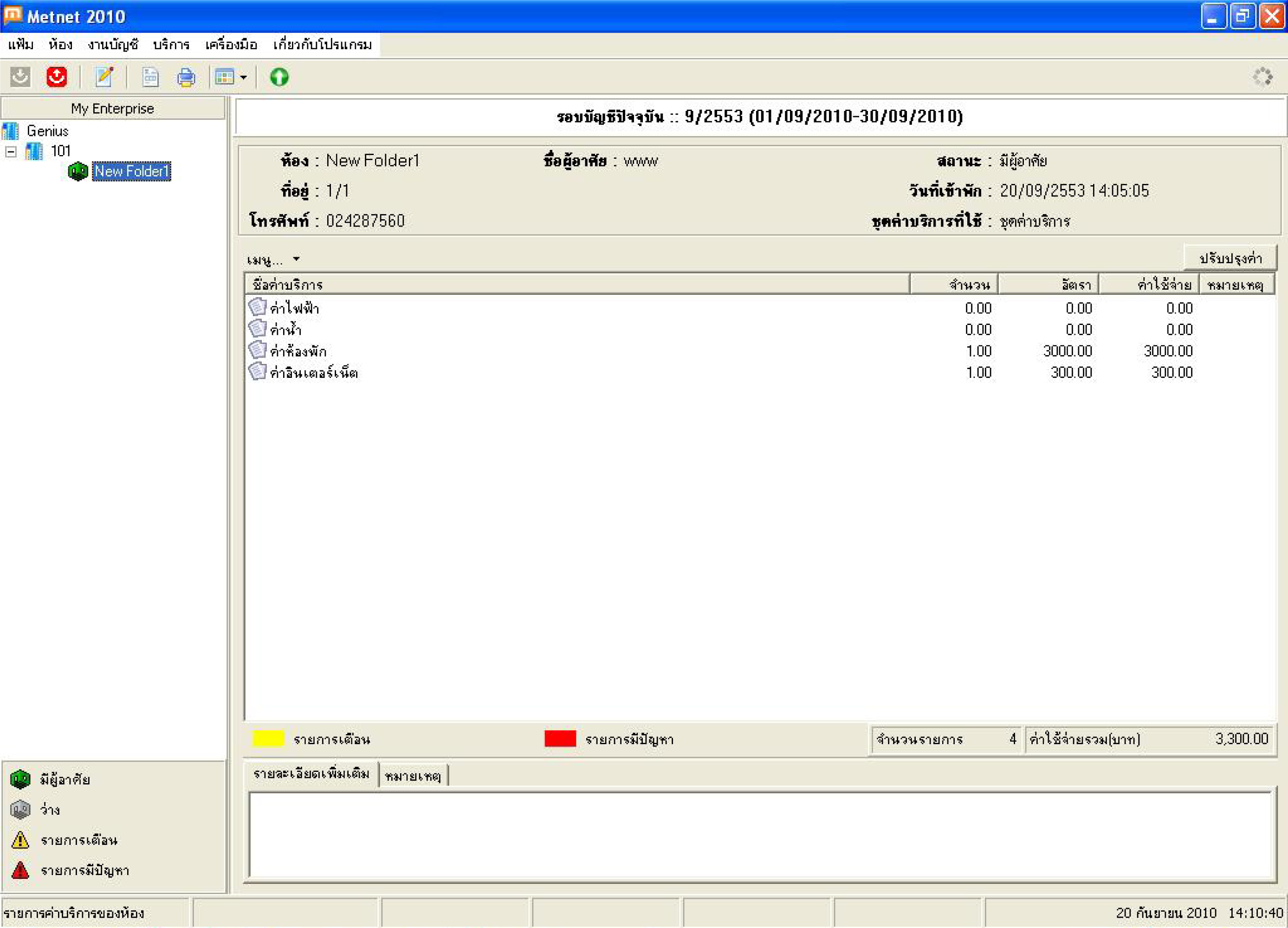1288x928 pixels.
Task: Open the บริการ menu
Action: [172, 45]
